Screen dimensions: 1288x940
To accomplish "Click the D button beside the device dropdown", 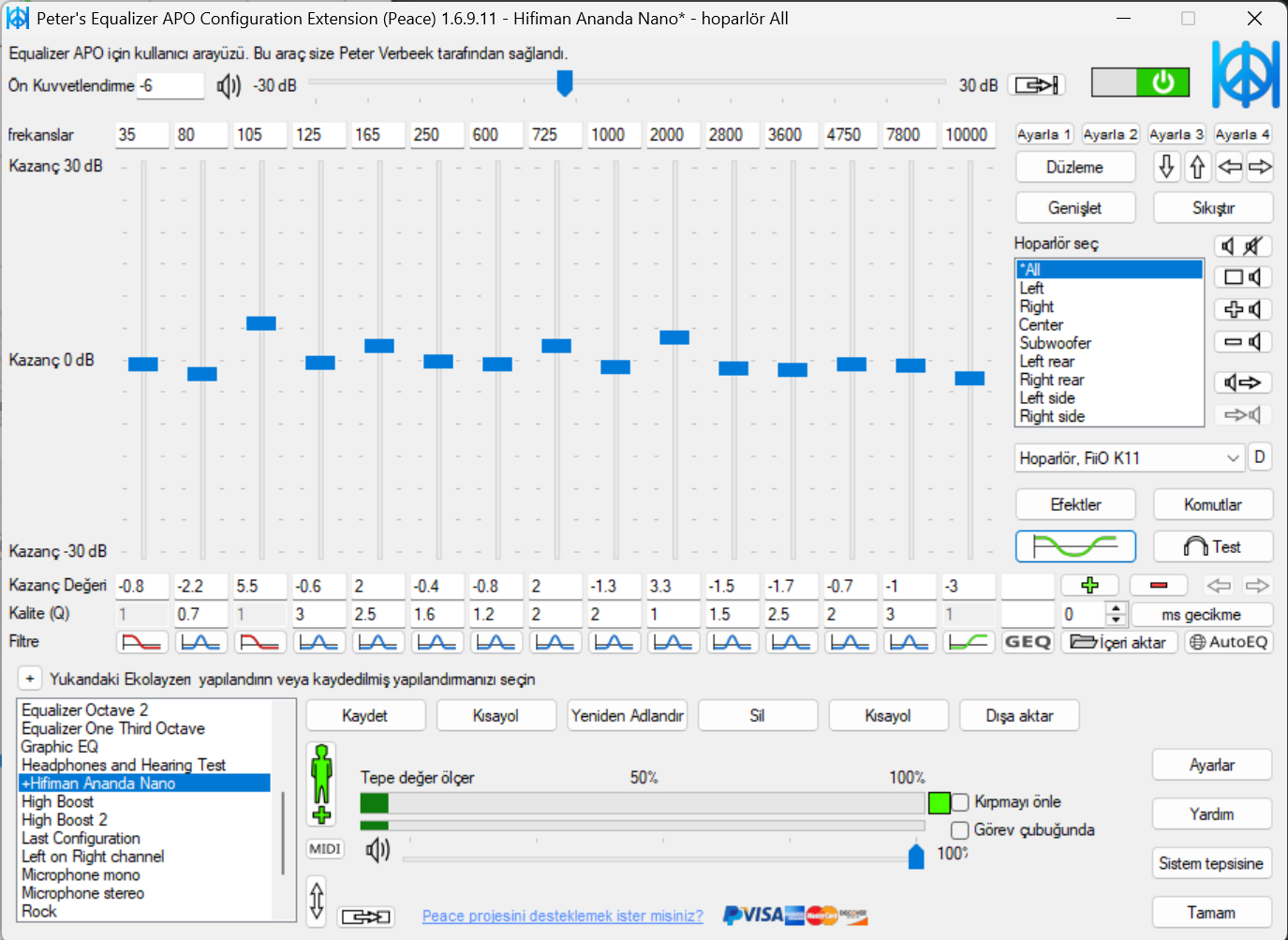I will 1260,457.
